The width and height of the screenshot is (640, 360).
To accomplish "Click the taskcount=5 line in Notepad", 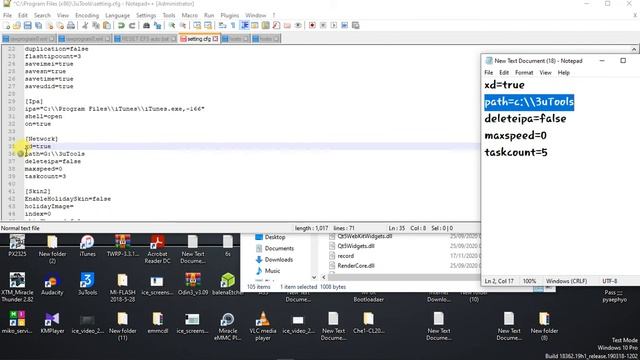I will click(516, 152).
